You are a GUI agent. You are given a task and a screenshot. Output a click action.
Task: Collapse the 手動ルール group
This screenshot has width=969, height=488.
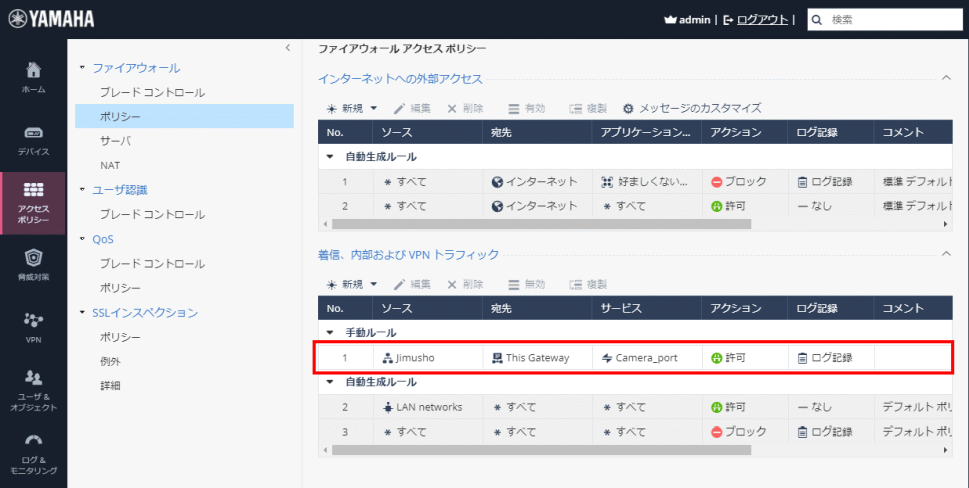[330, 332]
